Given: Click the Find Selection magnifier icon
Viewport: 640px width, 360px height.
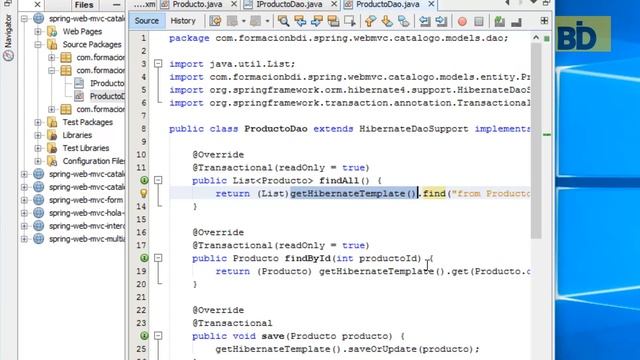Looking at the screenshot, I should pyautogui.click(x=283, y=21).
